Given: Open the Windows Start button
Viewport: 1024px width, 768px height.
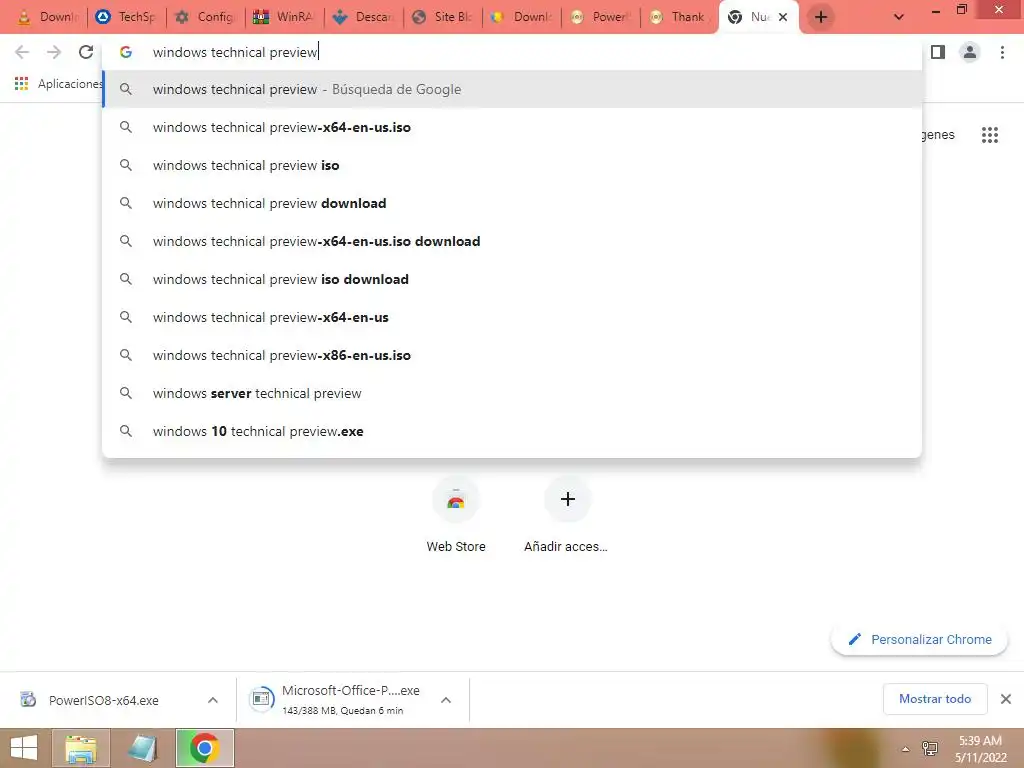Looking at the screenshot, I should click(x=24, y=748).
